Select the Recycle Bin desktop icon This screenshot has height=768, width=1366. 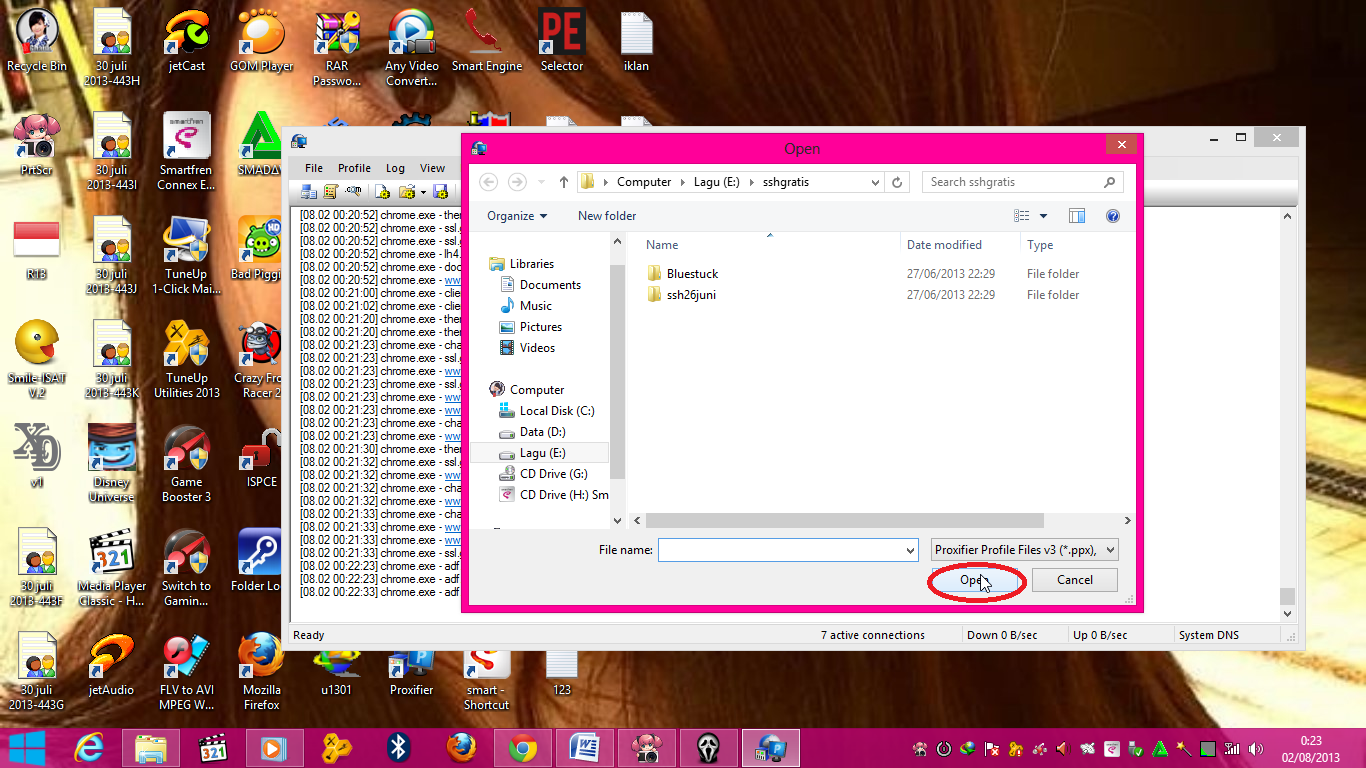coord(37,40)
